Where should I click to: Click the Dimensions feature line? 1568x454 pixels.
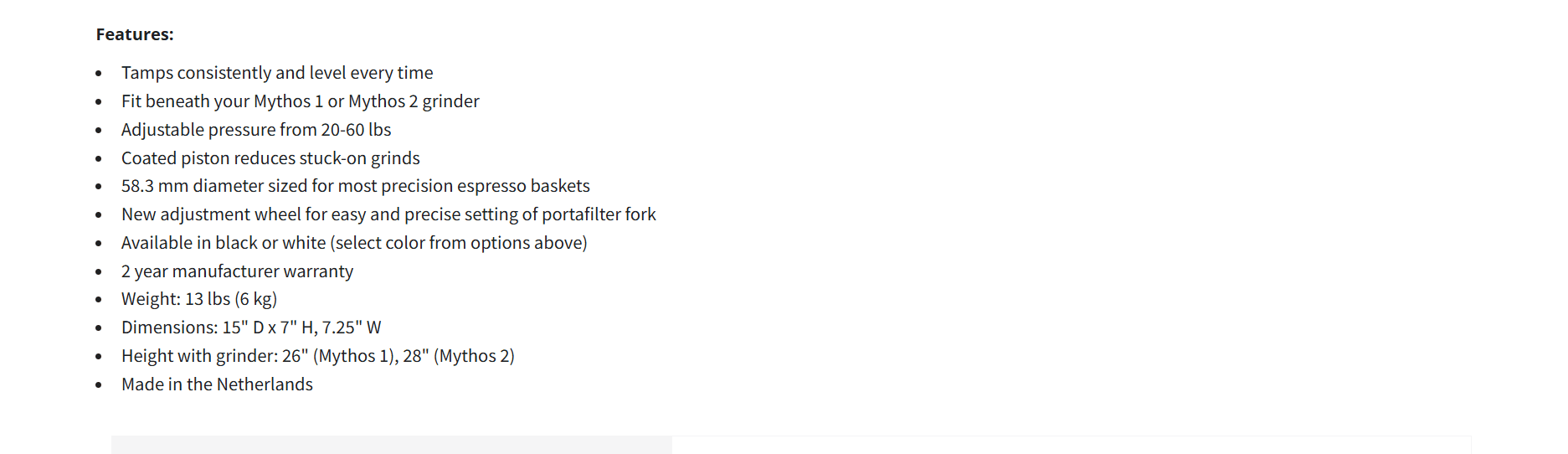pyautogui.click(x=251, y=328)
